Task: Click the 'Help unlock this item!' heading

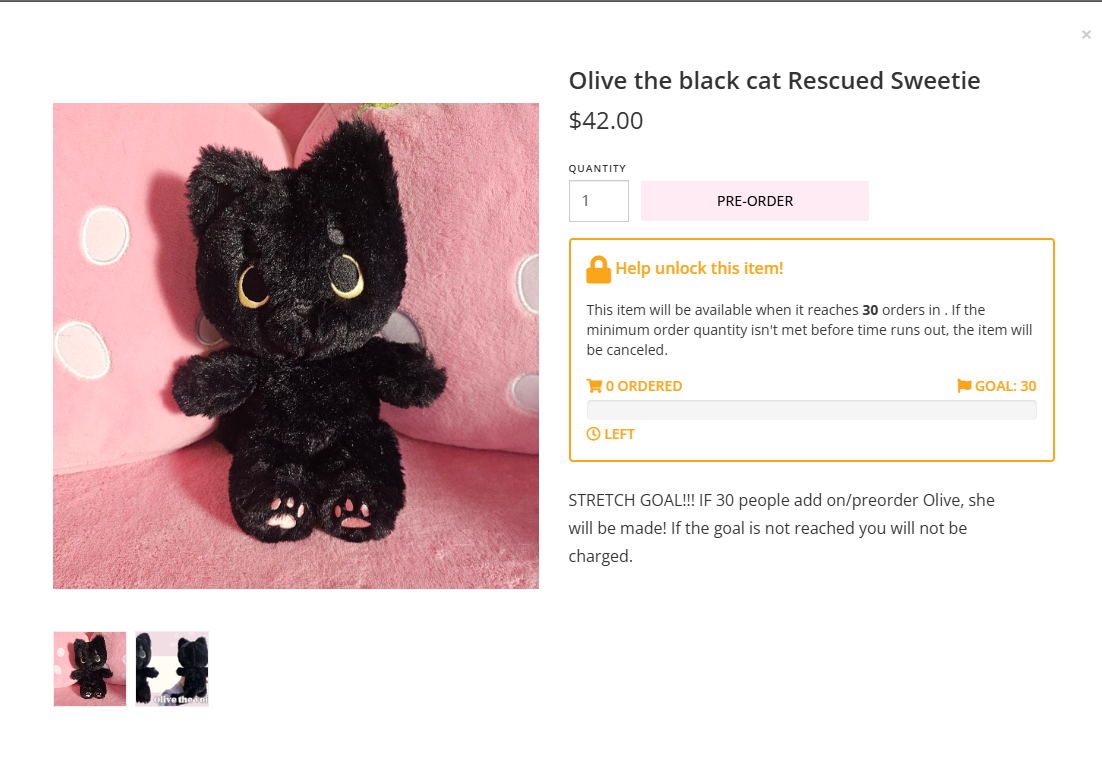Action: point(699,268)
